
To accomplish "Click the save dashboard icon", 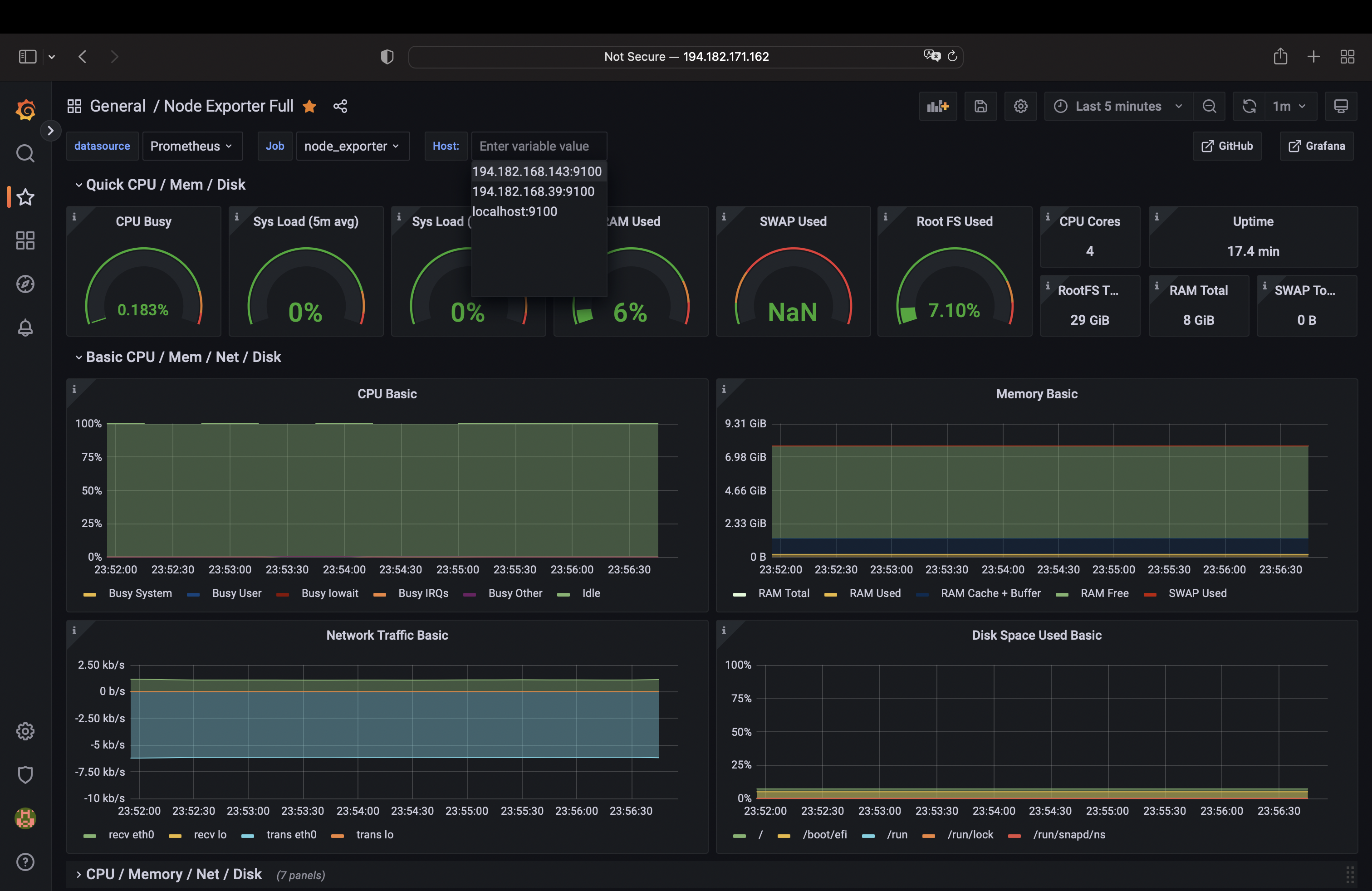I will (x=980, y=106).
